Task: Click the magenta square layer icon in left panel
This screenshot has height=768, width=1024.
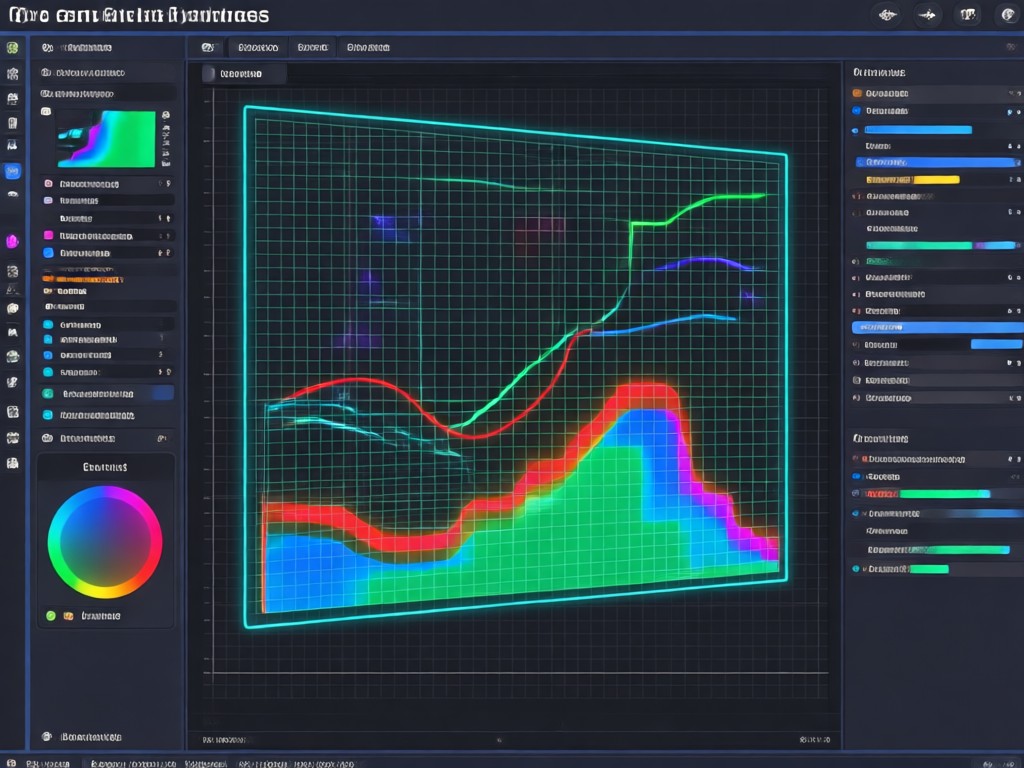Action: coord(48,235)
